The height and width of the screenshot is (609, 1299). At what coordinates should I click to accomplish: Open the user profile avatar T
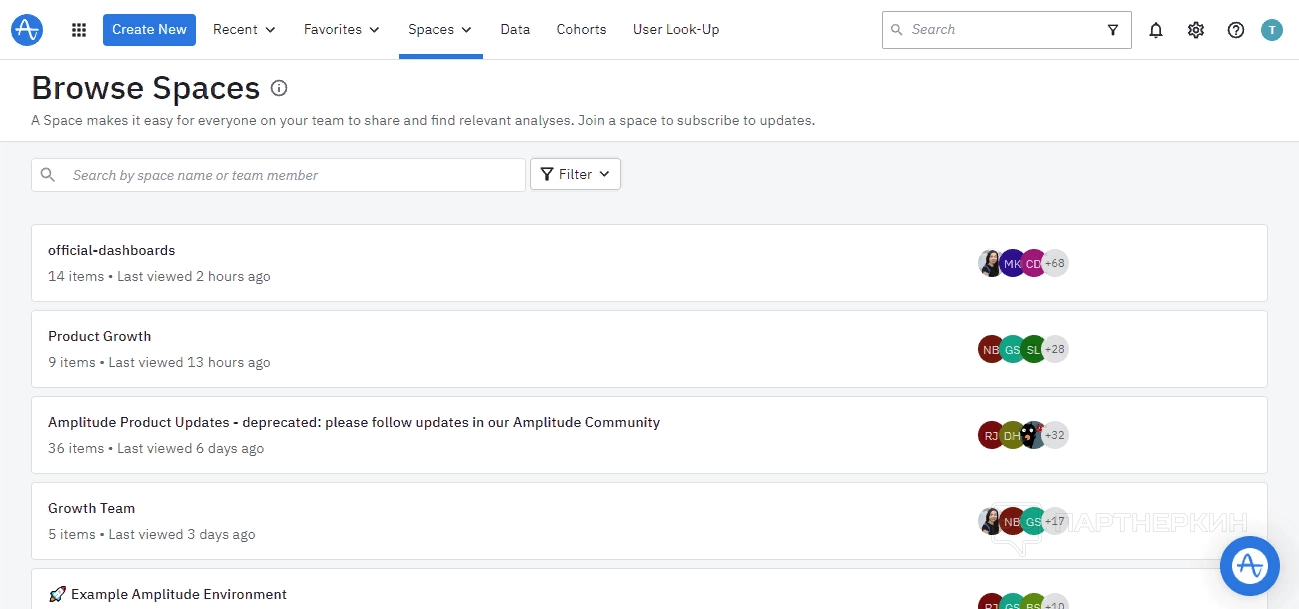coord(1271,30)
